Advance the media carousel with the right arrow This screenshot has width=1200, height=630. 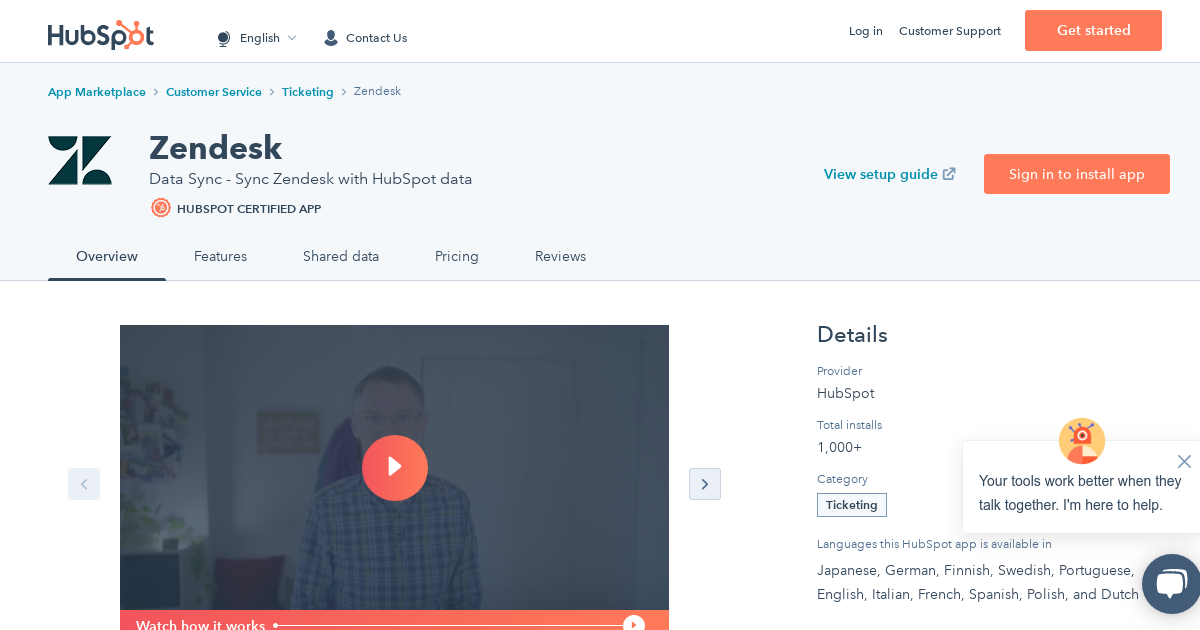coord(705,484)
